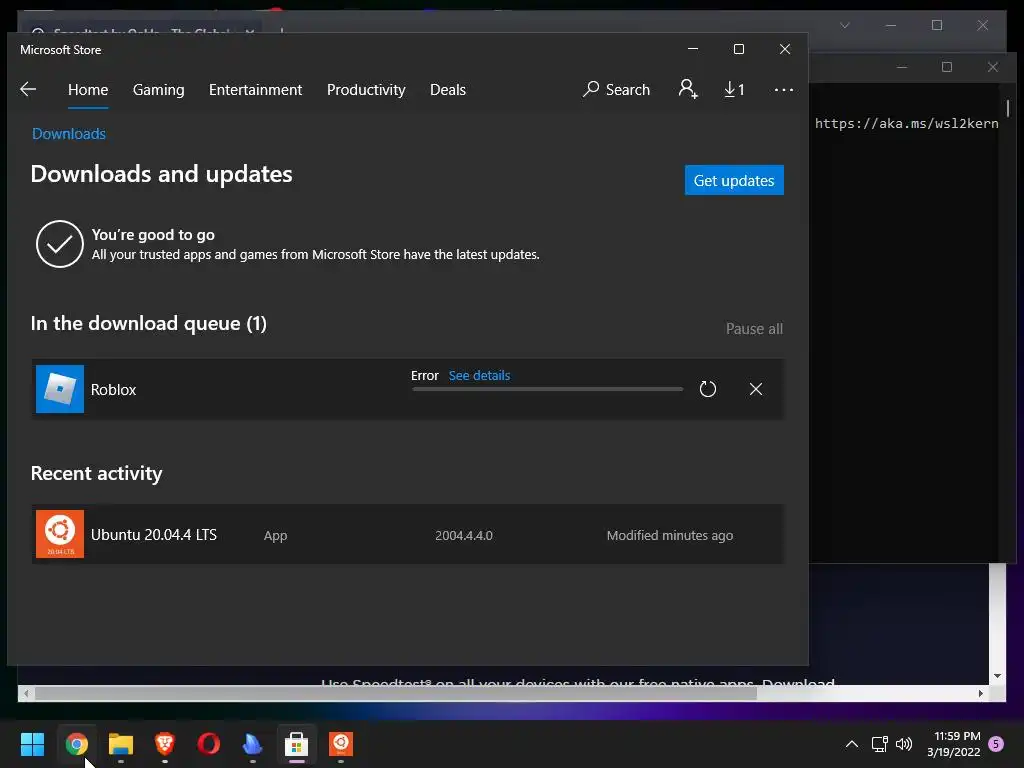Click the browser scrollbar right arrow
1024x768 pixels.
[981, 694]
